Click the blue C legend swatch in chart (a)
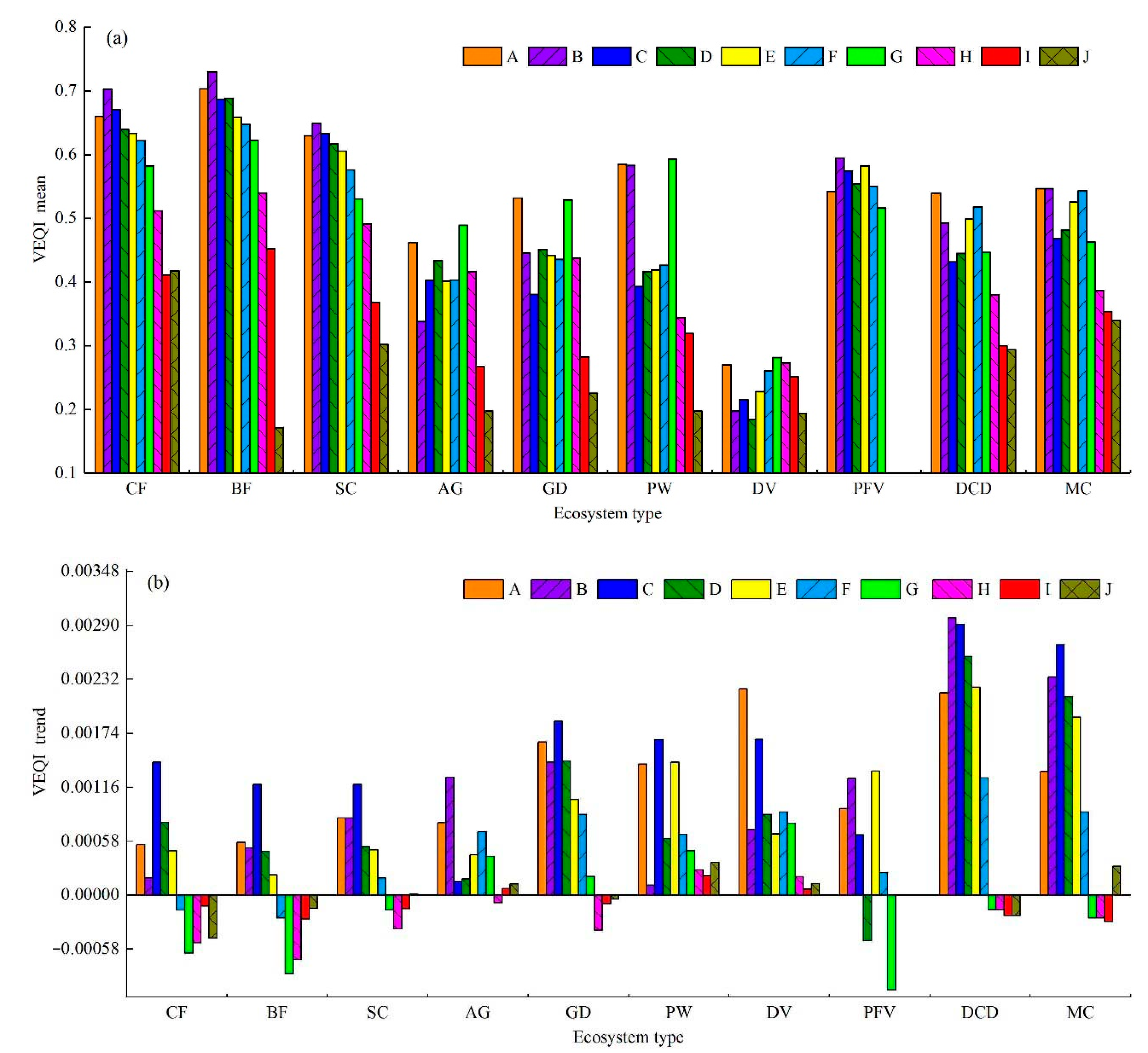 click(611, 56)
